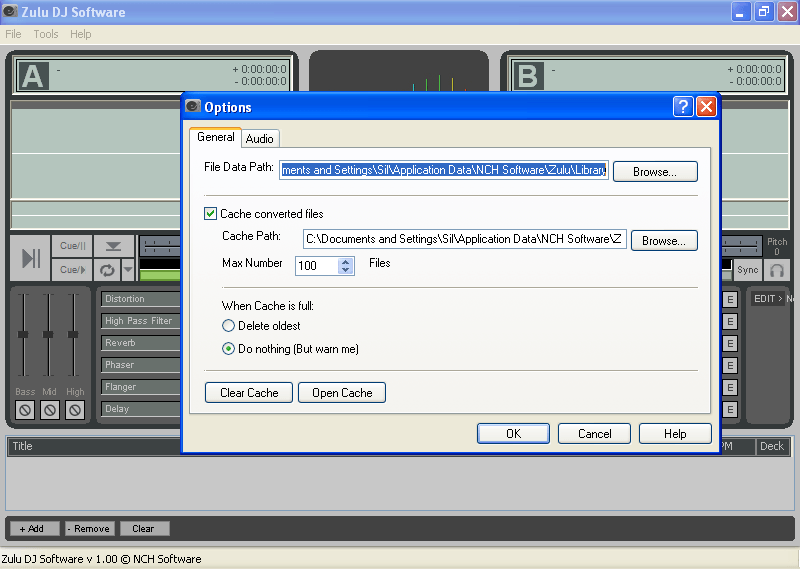Click the Zulu DJ title bar app icon
The width and height of the screenshot is (800, 569).
(x=10, y=11)
